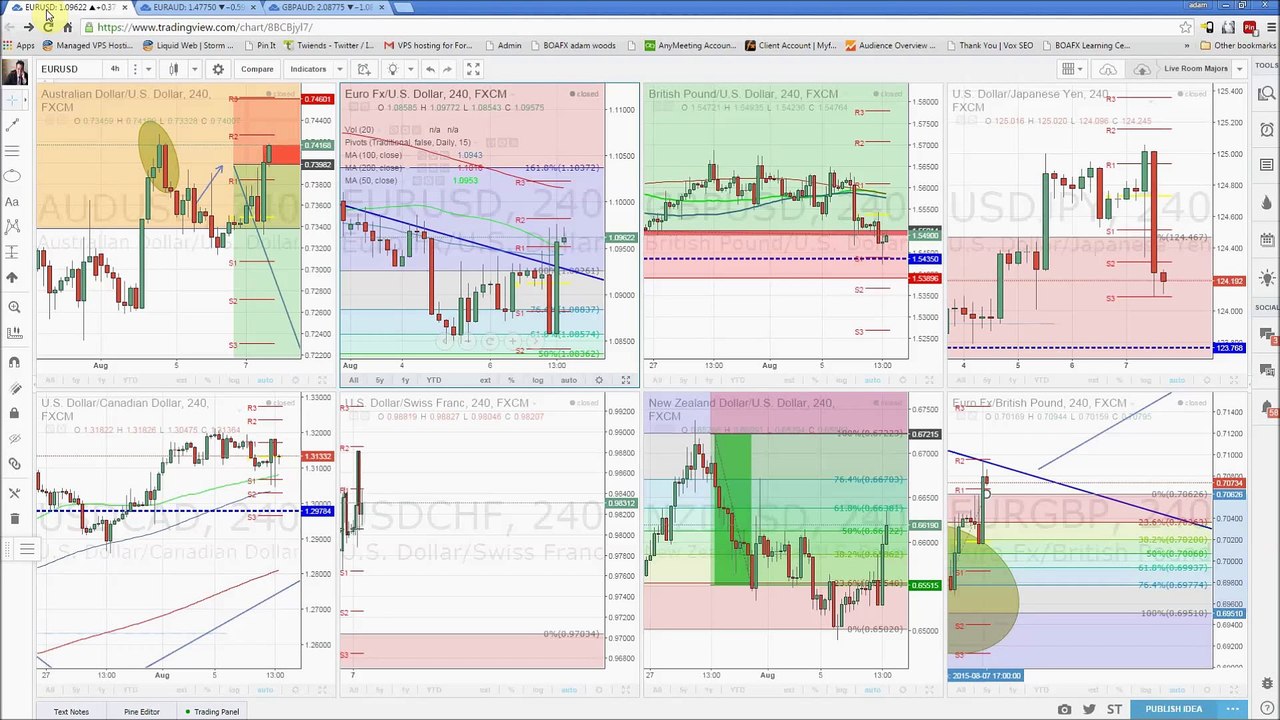This screenshot has width=1280, height=720.
Task: Open the AnyMeeting Account bookmark
Action: click(x=690, y=45)
